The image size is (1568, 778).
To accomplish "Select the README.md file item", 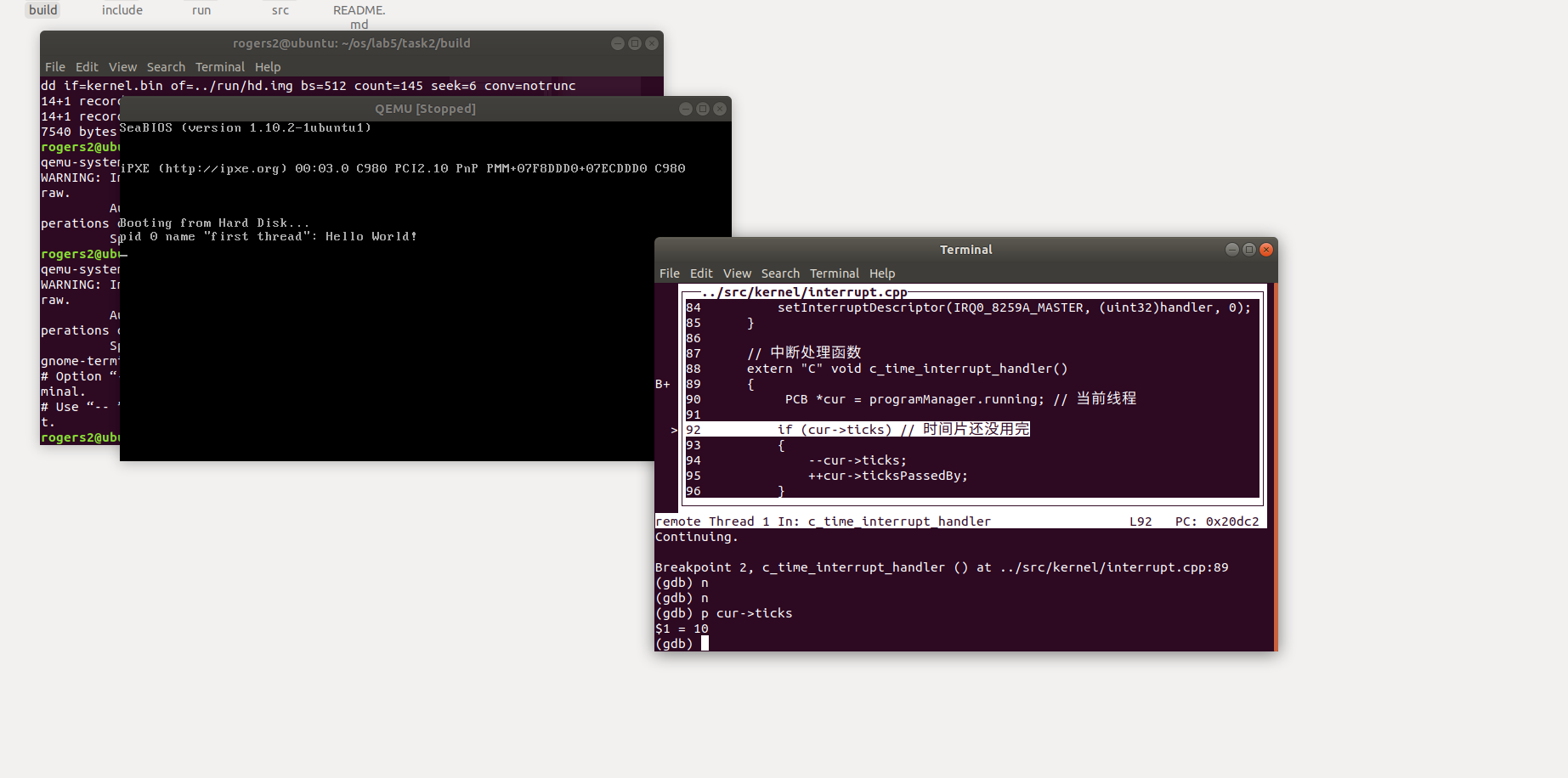I will click(359, 16).
